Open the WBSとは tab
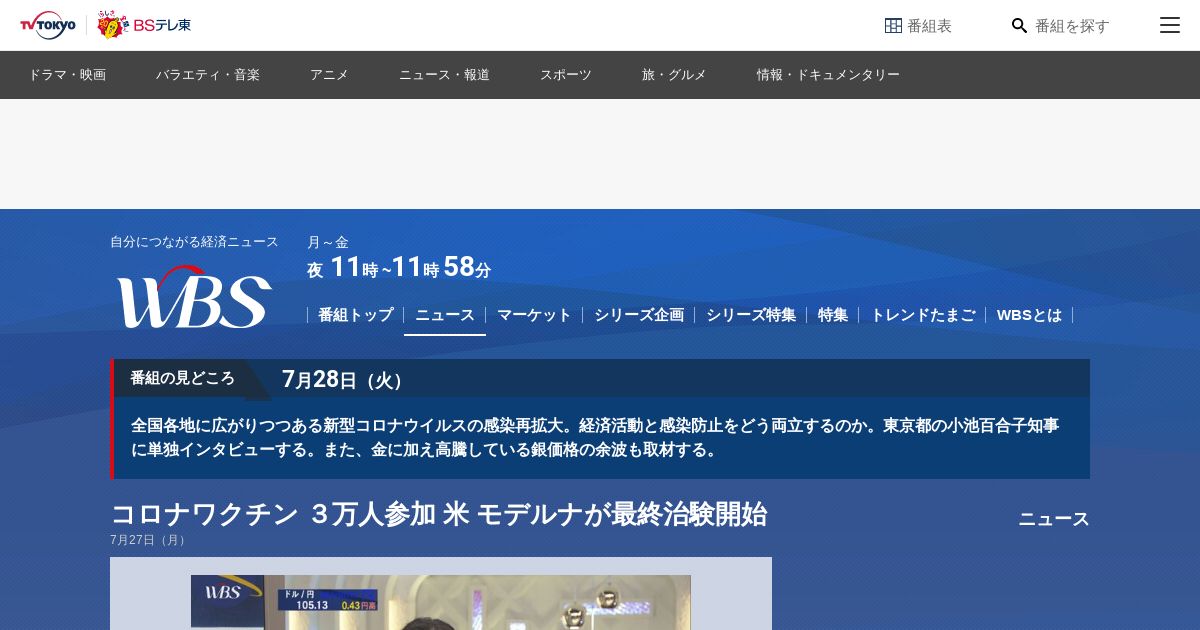The height and width of the screenshot is (630, 1200). [x=1029, y=315]
